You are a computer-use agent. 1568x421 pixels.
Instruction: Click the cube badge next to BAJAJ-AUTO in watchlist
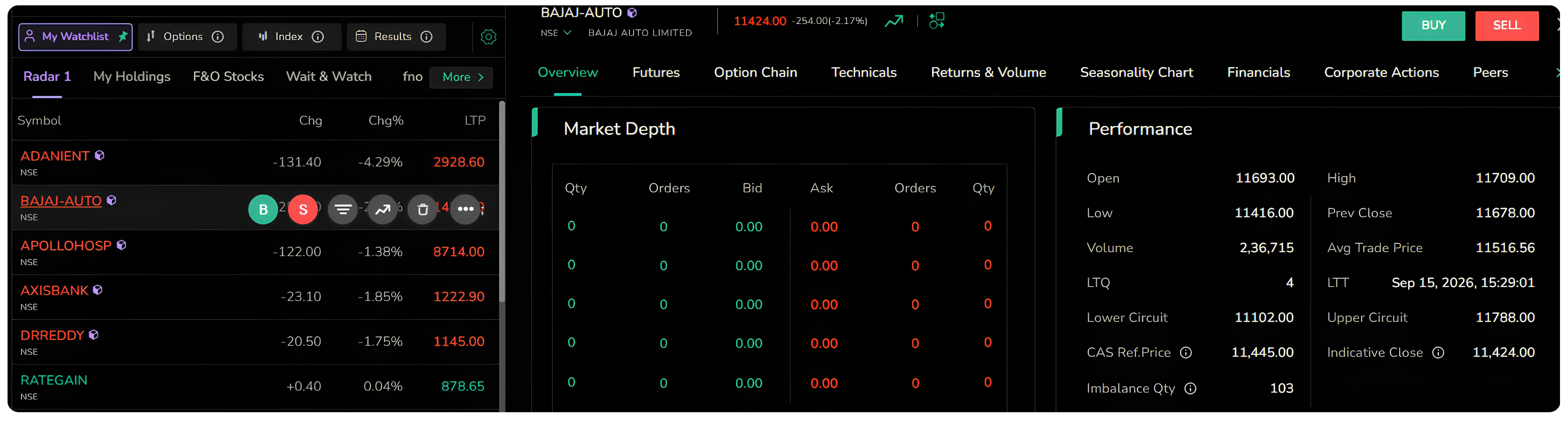(111, 200)
